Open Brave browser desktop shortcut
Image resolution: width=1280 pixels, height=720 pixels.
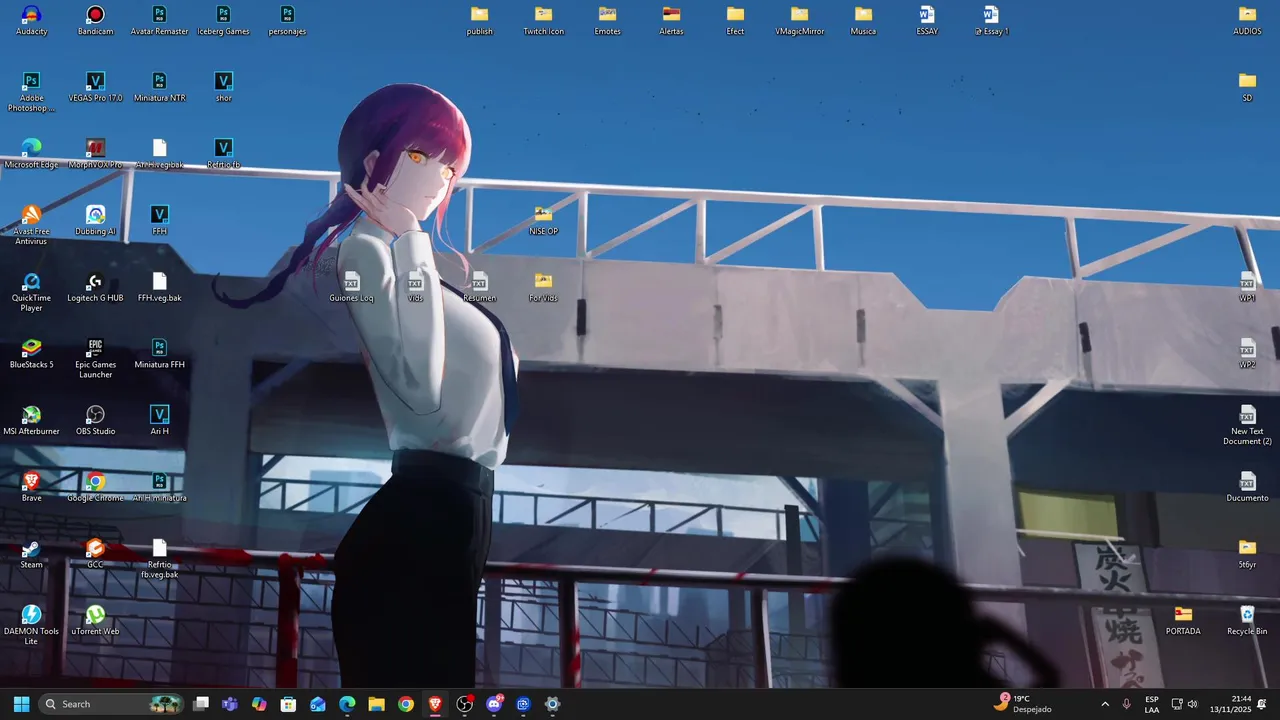(31, 487)
